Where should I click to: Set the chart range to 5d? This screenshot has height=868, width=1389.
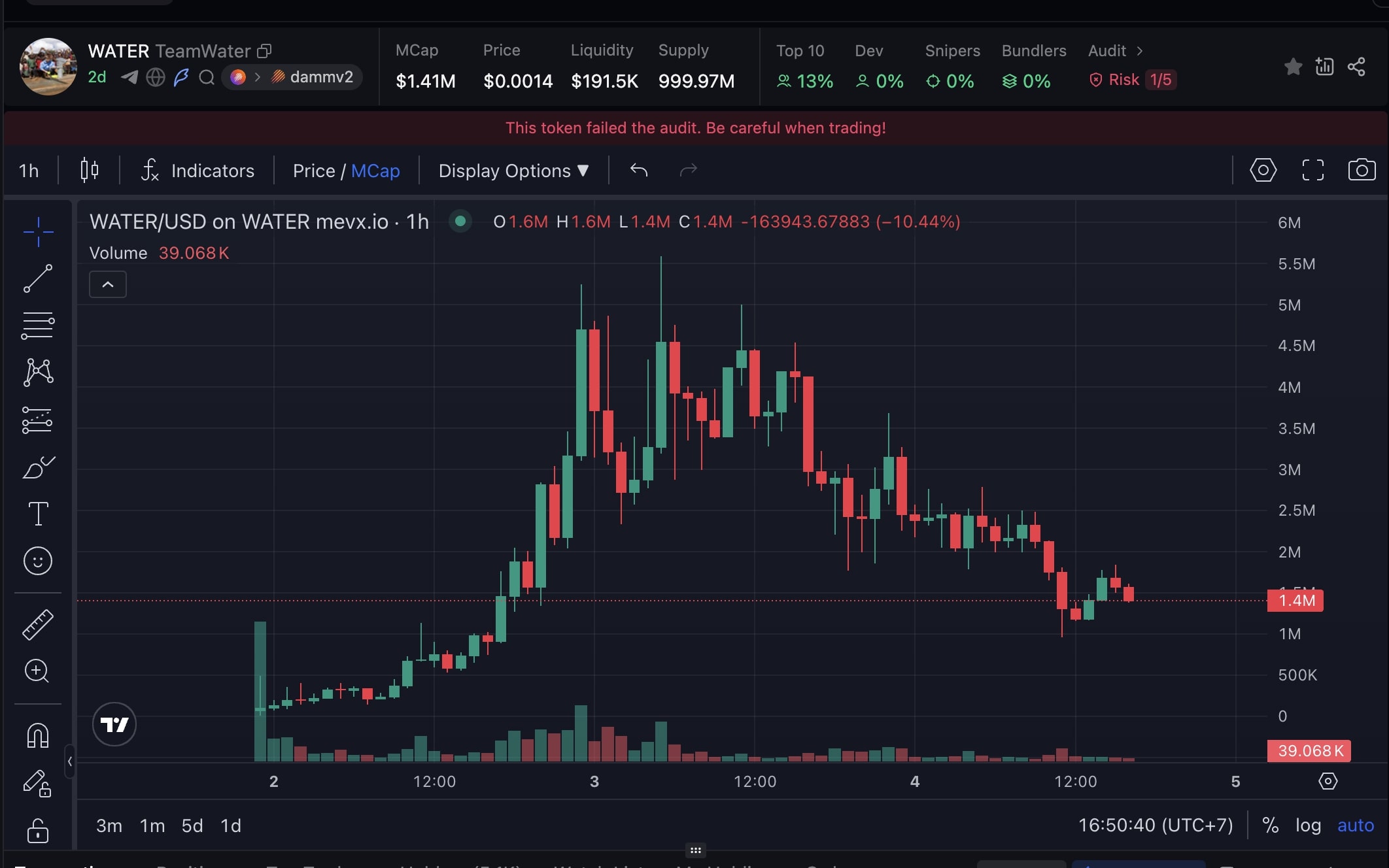pyautogui.click(x=192, y=826)
